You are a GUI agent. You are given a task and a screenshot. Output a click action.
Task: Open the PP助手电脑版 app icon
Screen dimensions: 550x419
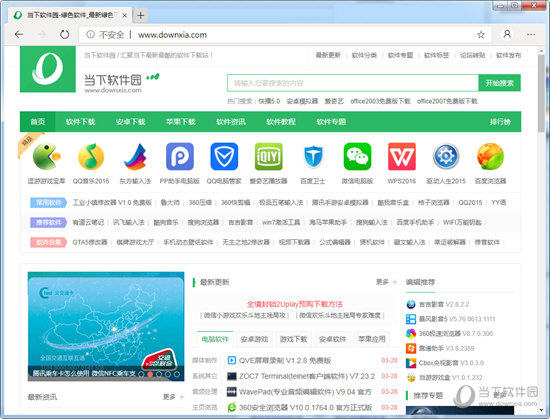[180, 156]
